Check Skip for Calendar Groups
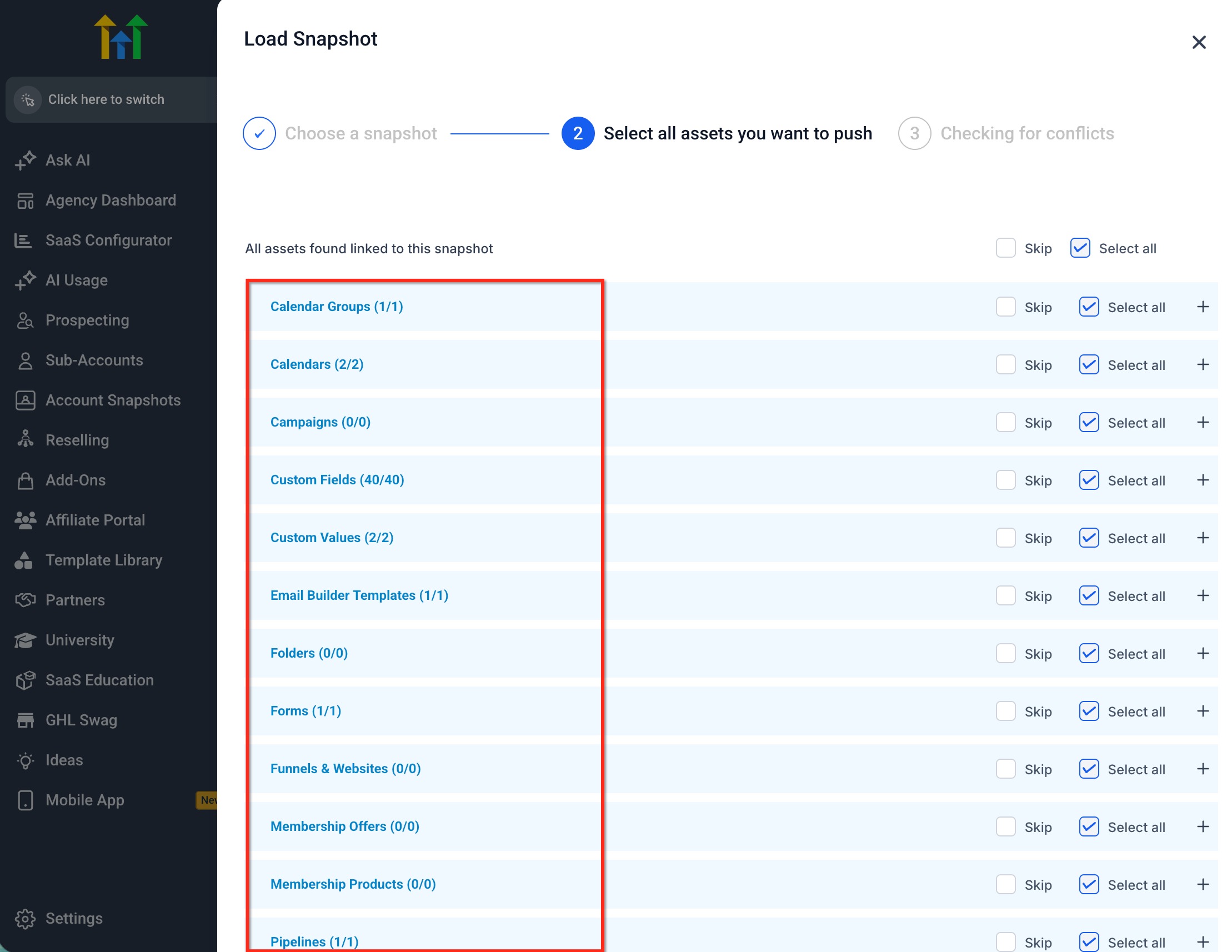This screenshot has width=1232, height=952. 1006,307
